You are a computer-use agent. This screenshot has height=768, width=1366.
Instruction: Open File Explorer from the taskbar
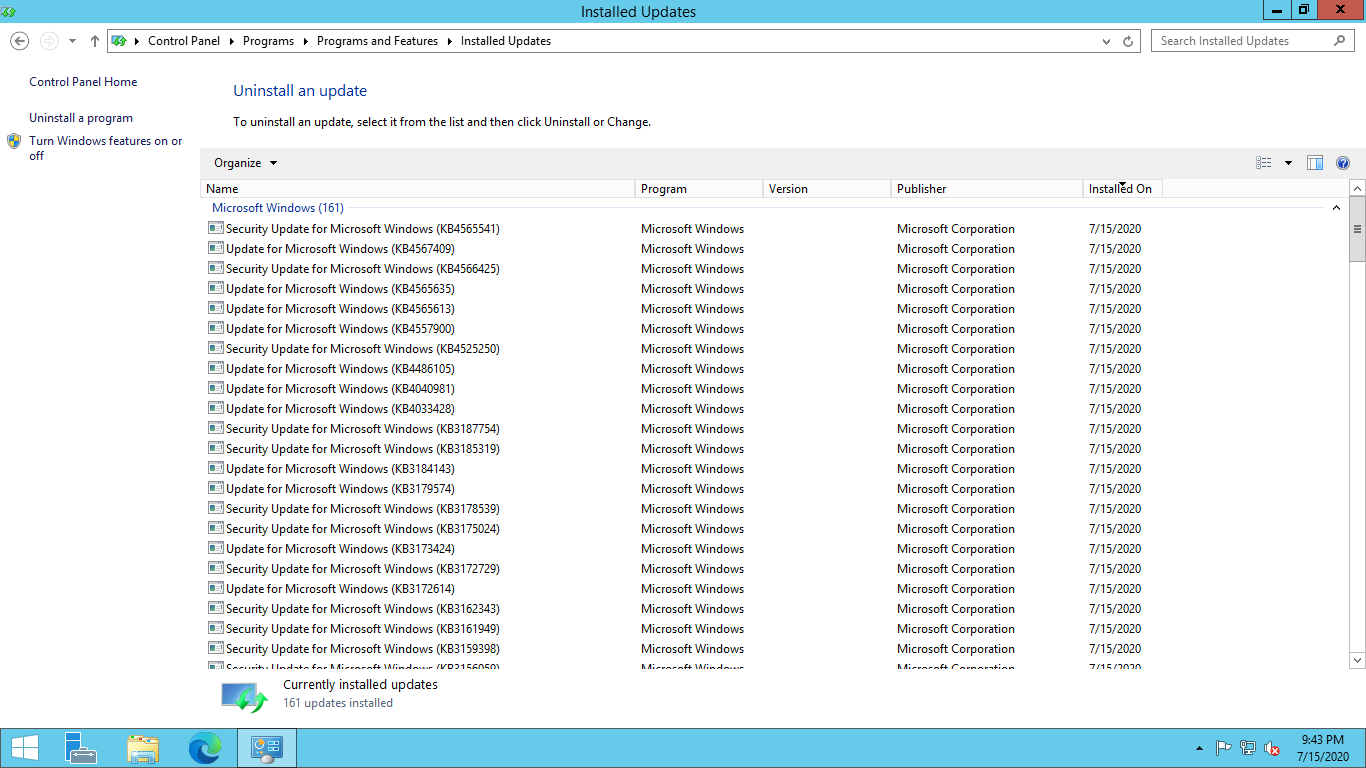coord(143,748)
